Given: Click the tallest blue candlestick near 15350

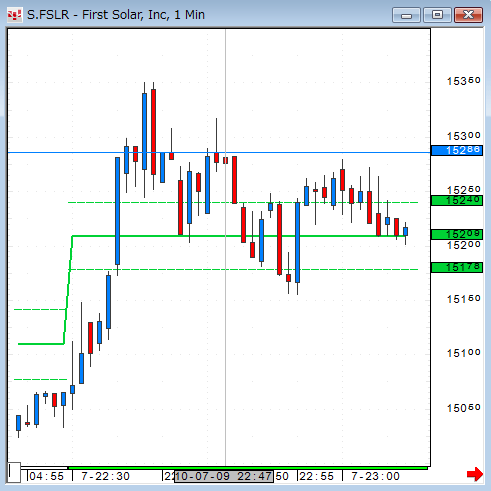Looking at the screenshot, I should point(144,131).
